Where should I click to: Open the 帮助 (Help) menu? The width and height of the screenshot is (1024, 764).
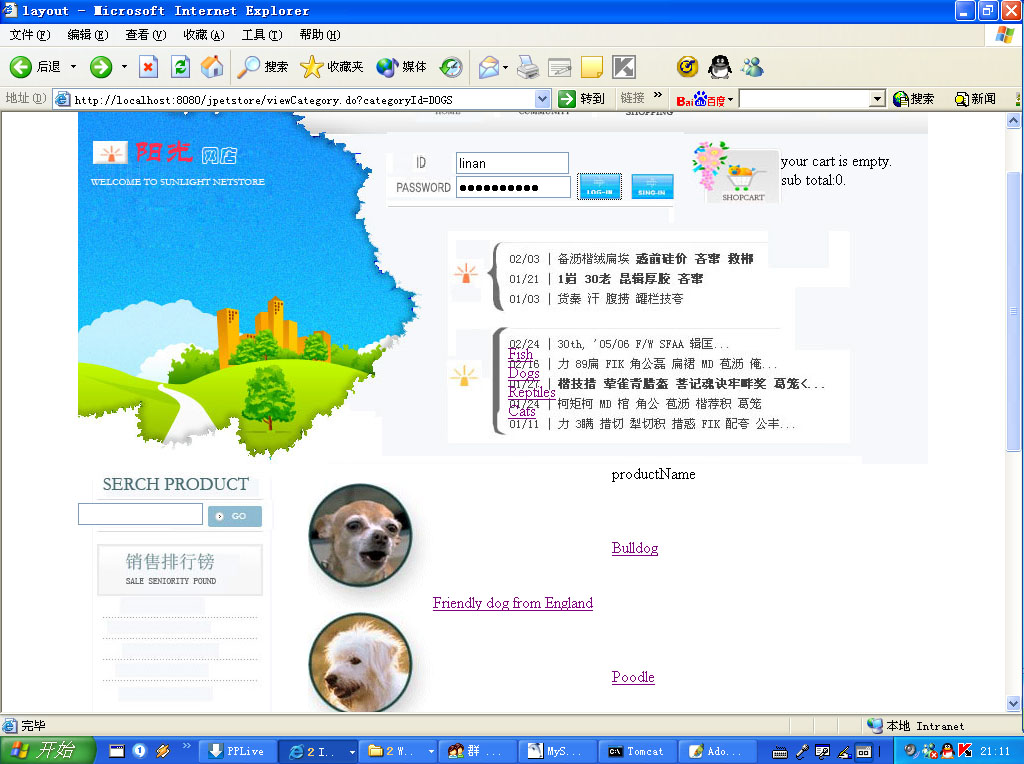point(319,35)
